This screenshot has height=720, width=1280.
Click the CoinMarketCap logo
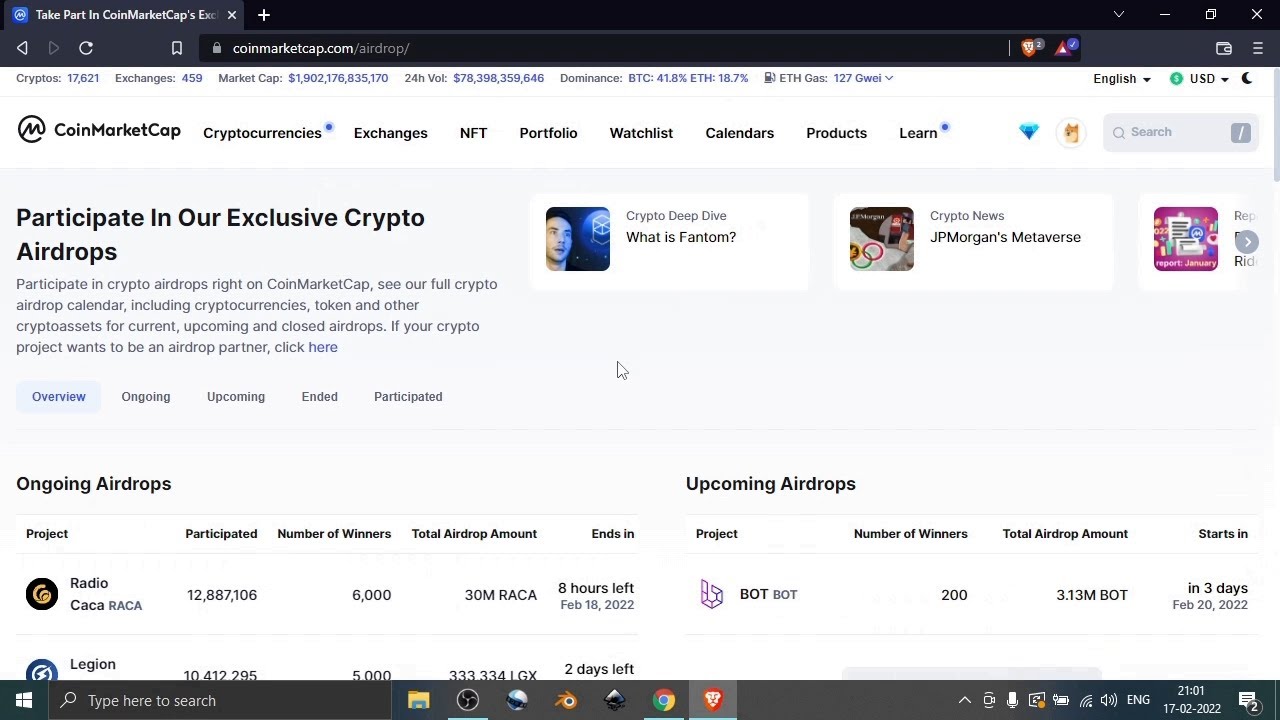(99, 130)
